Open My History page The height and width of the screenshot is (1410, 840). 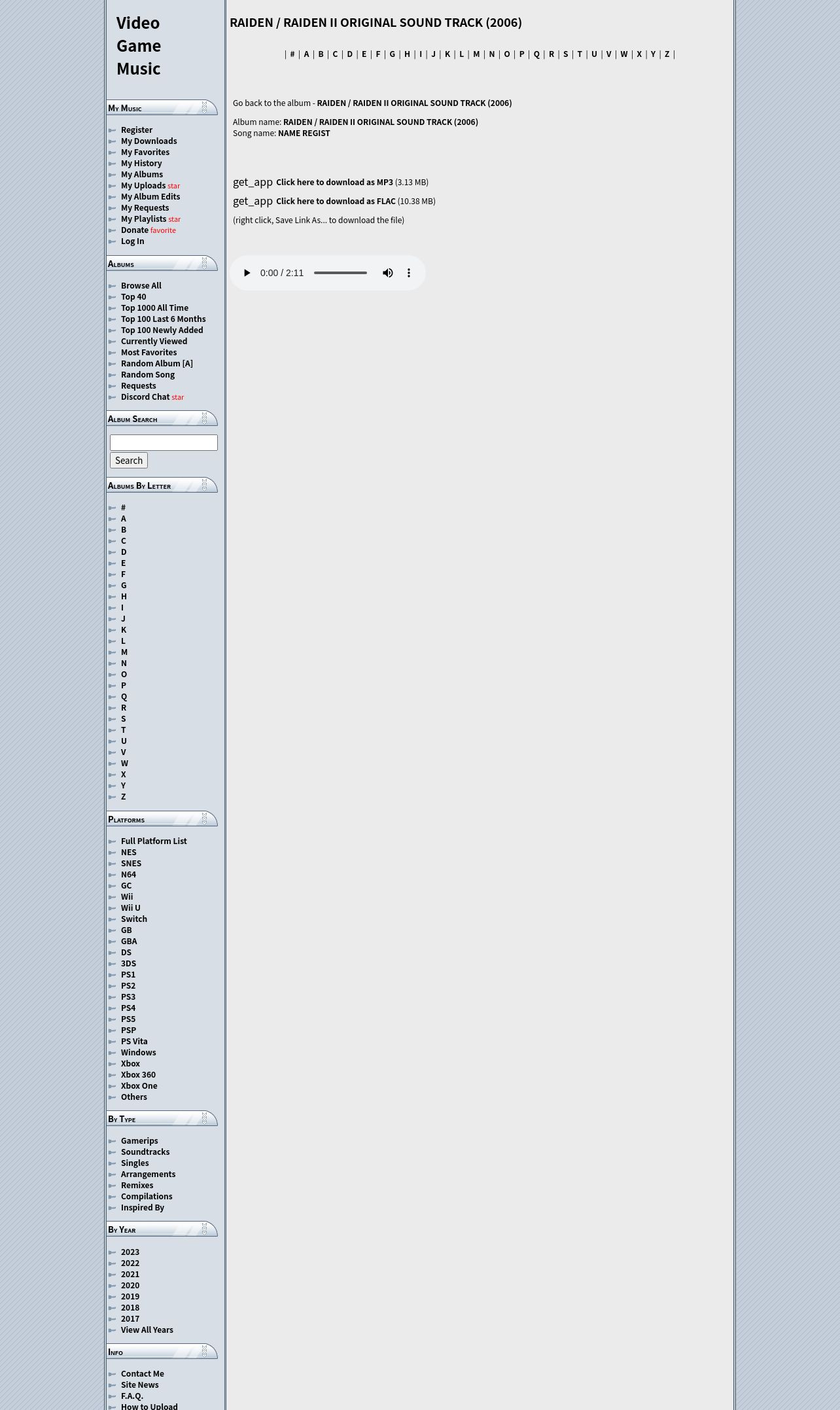pos(141,164)
